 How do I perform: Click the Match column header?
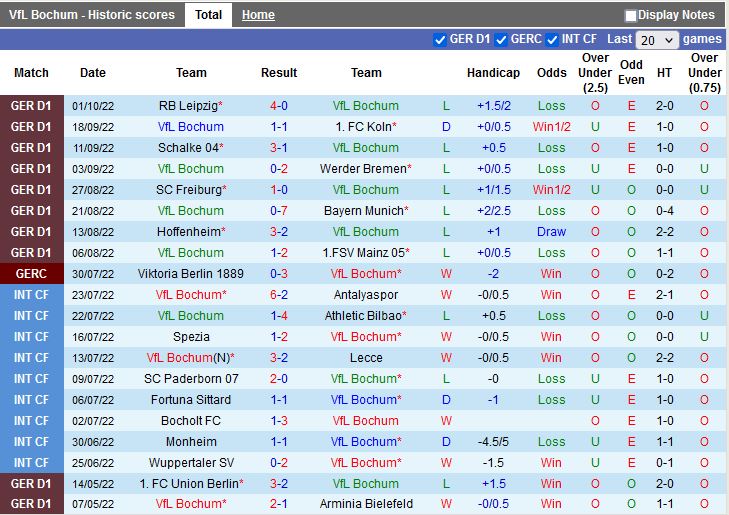click(x=31, y=73)
